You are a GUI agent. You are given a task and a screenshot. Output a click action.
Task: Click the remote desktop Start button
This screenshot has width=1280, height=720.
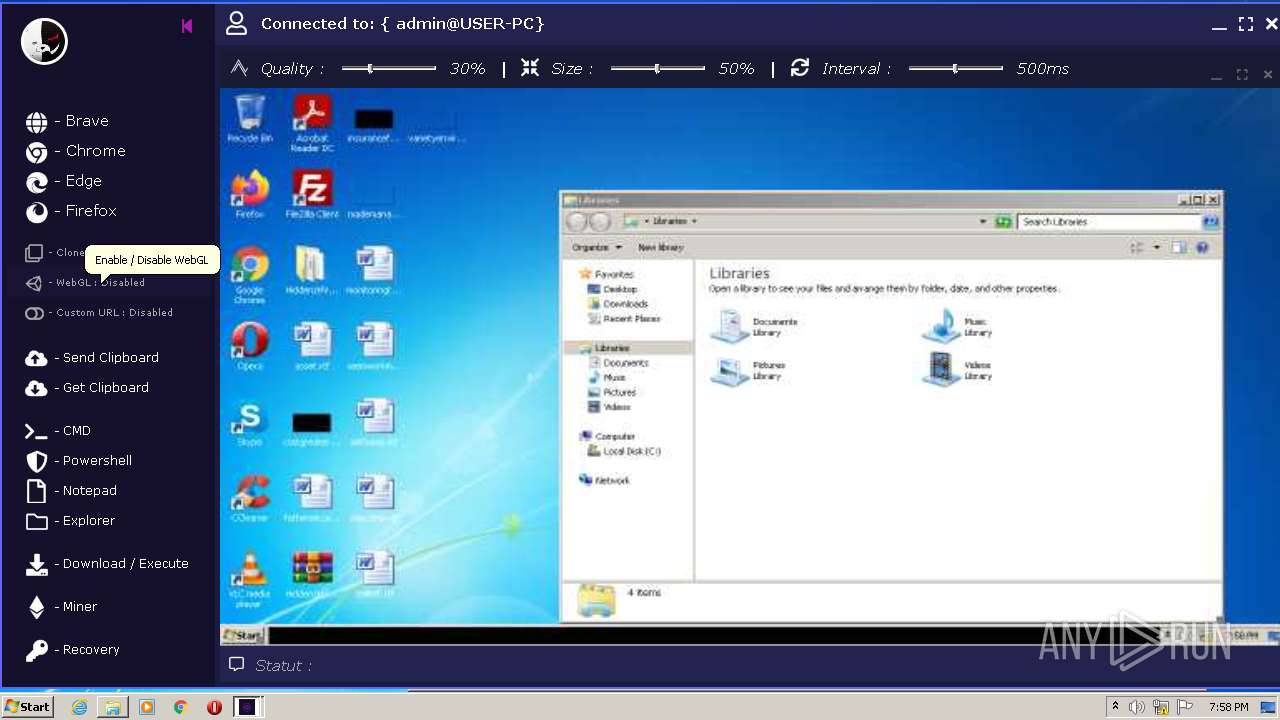(x=243, y=635)
